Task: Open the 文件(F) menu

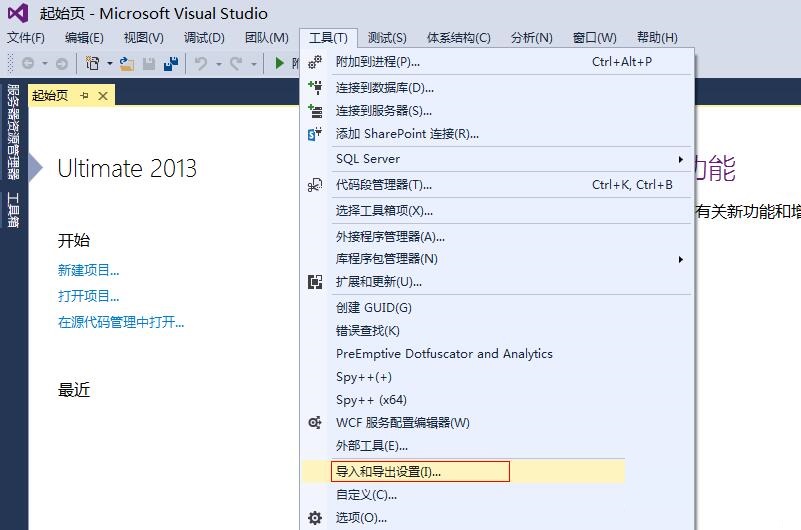Action: [26, 38]
